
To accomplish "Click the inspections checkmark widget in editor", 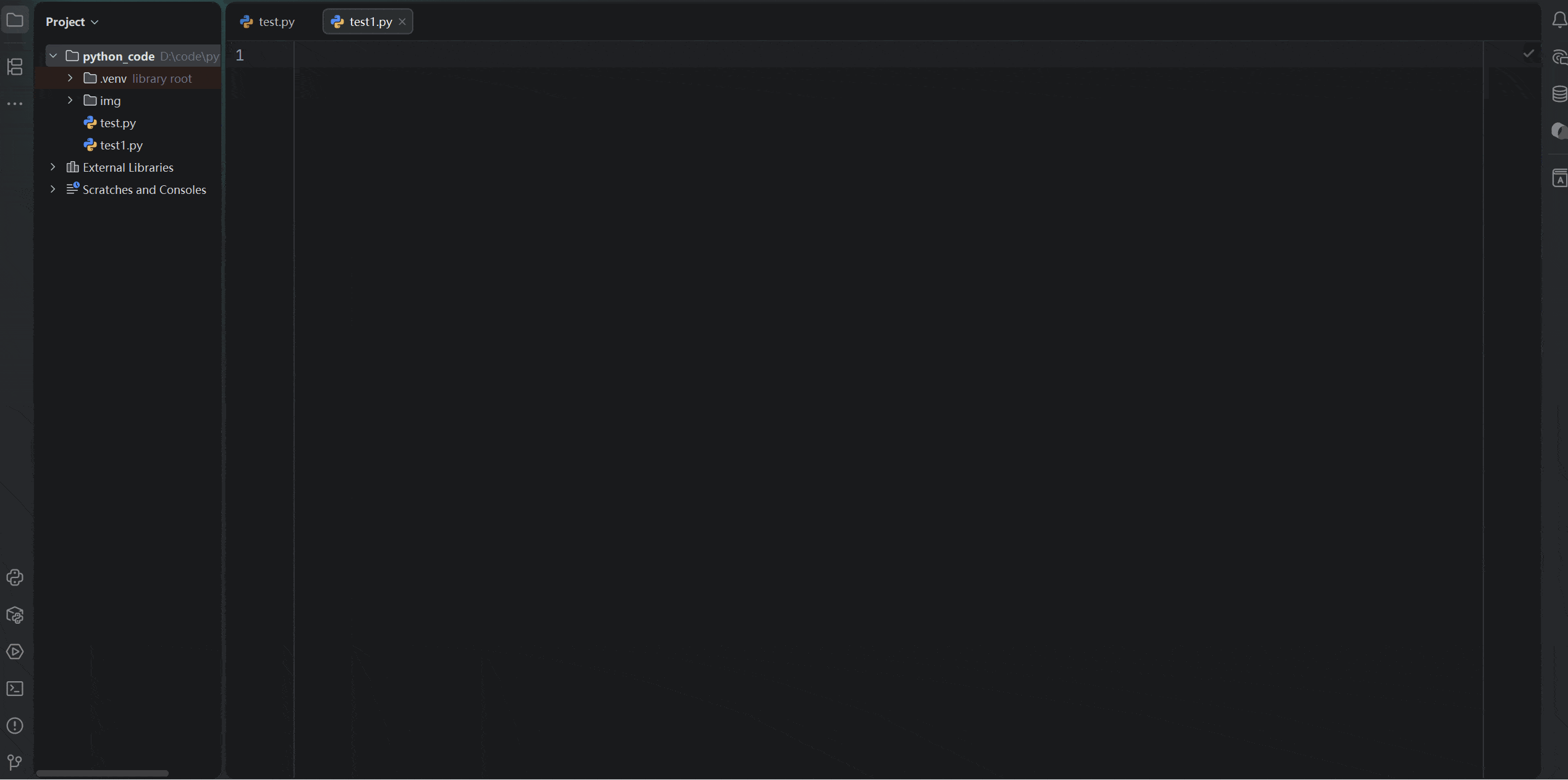I will click(x=1528, y=54).
